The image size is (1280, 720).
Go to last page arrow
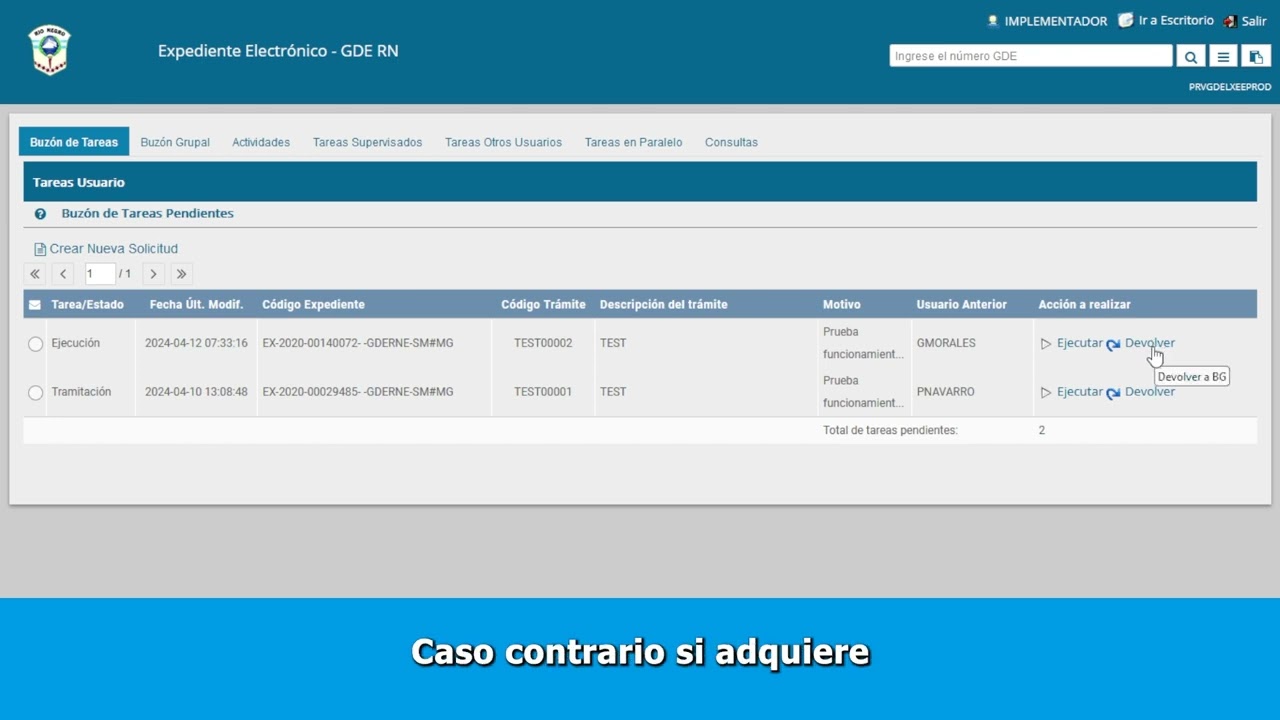[181, 274]
